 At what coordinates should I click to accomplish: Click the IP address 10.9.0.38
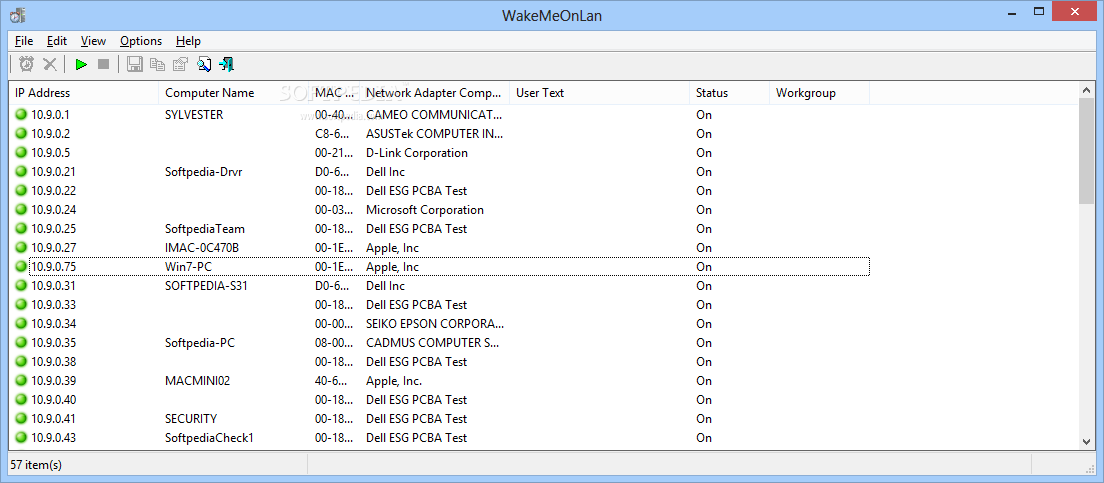click(x=54, y=361)
